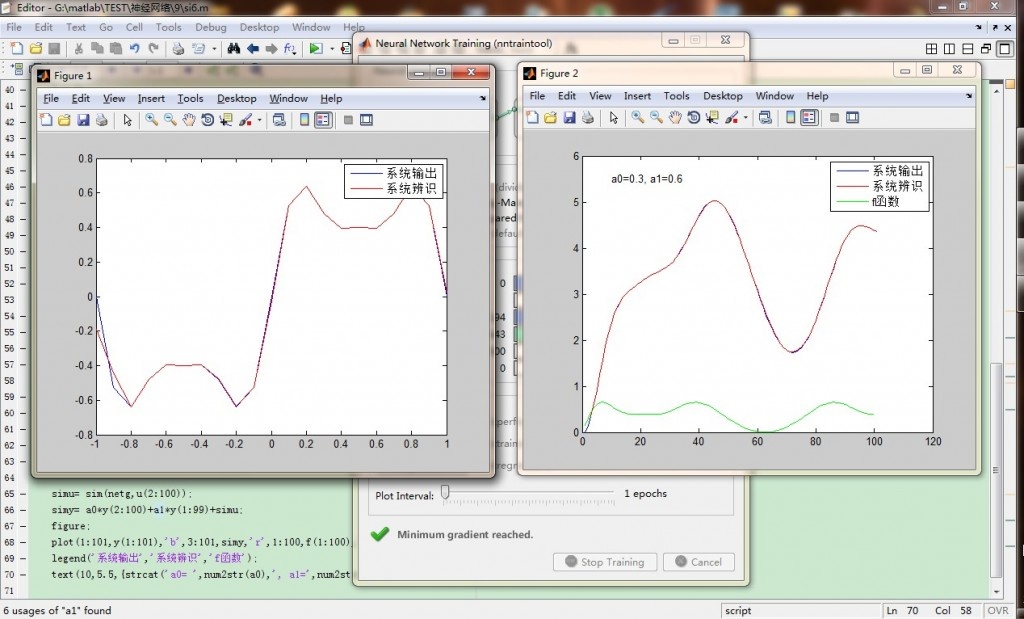Open View menu in Figure 2
The image size is (1024, 619).
pyautogui.click(x=600, y=96)
